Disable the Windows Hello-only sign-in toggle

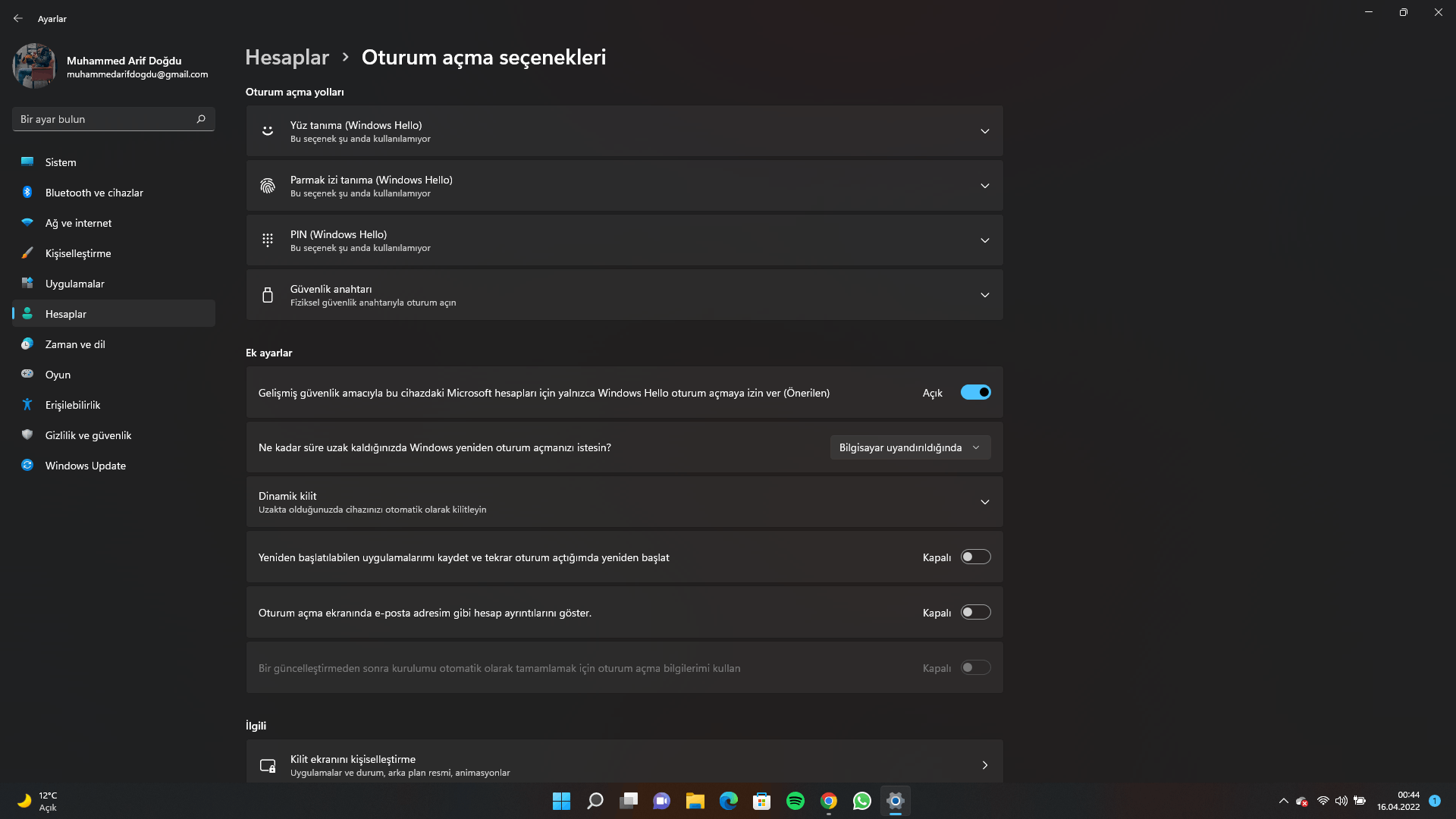coord(975,392)
